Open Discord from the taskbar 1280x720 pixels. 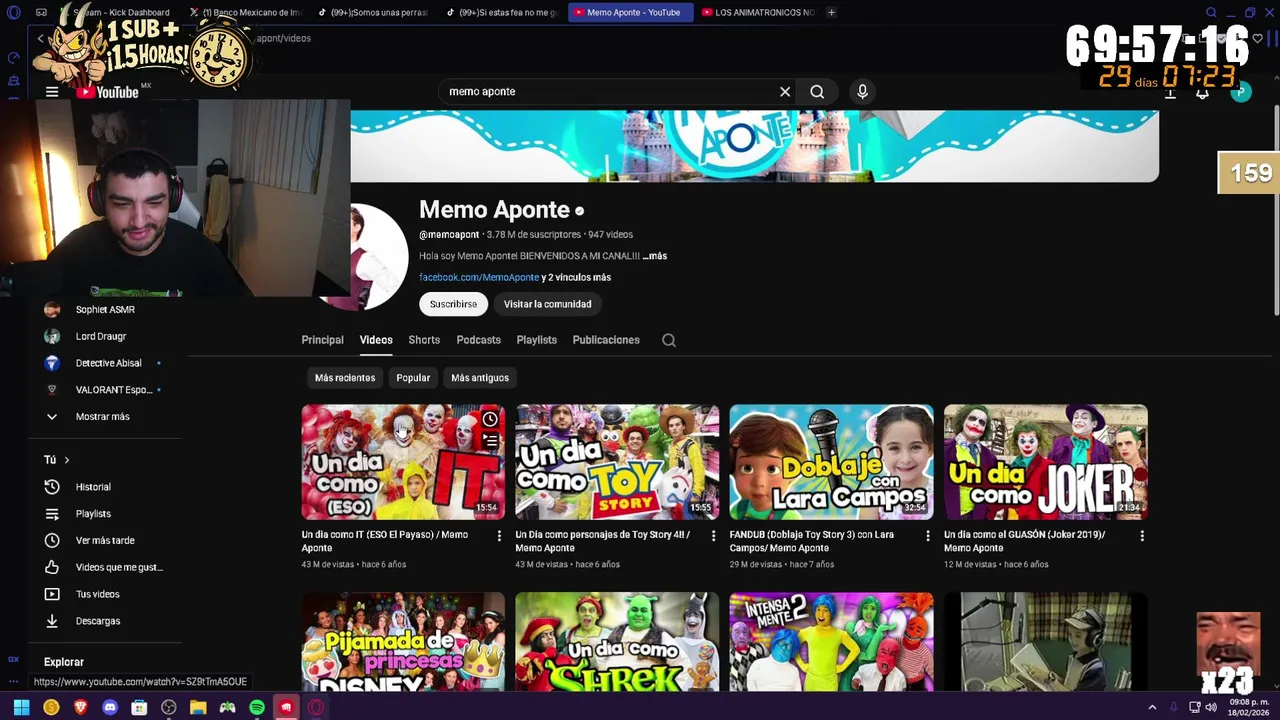click(110, 707)
